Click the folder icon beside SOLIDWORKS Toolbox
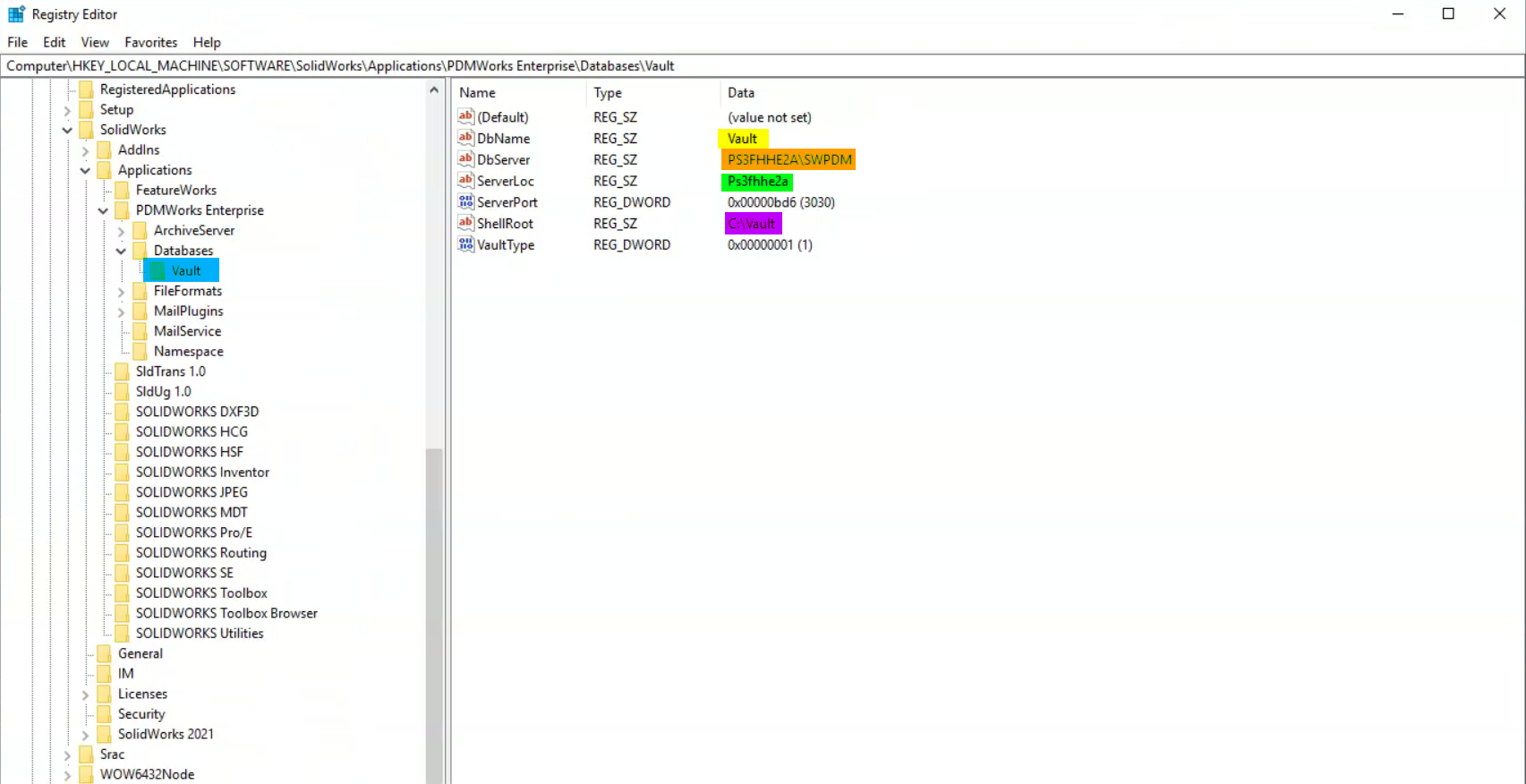The height and width of the screenshot is (784, 1526). click(122, 592)
